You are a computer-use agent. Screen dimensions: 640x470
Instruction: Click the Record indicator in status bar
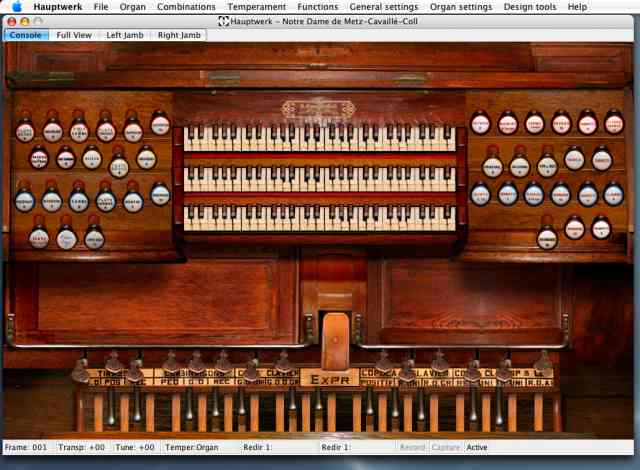point(412,447)
